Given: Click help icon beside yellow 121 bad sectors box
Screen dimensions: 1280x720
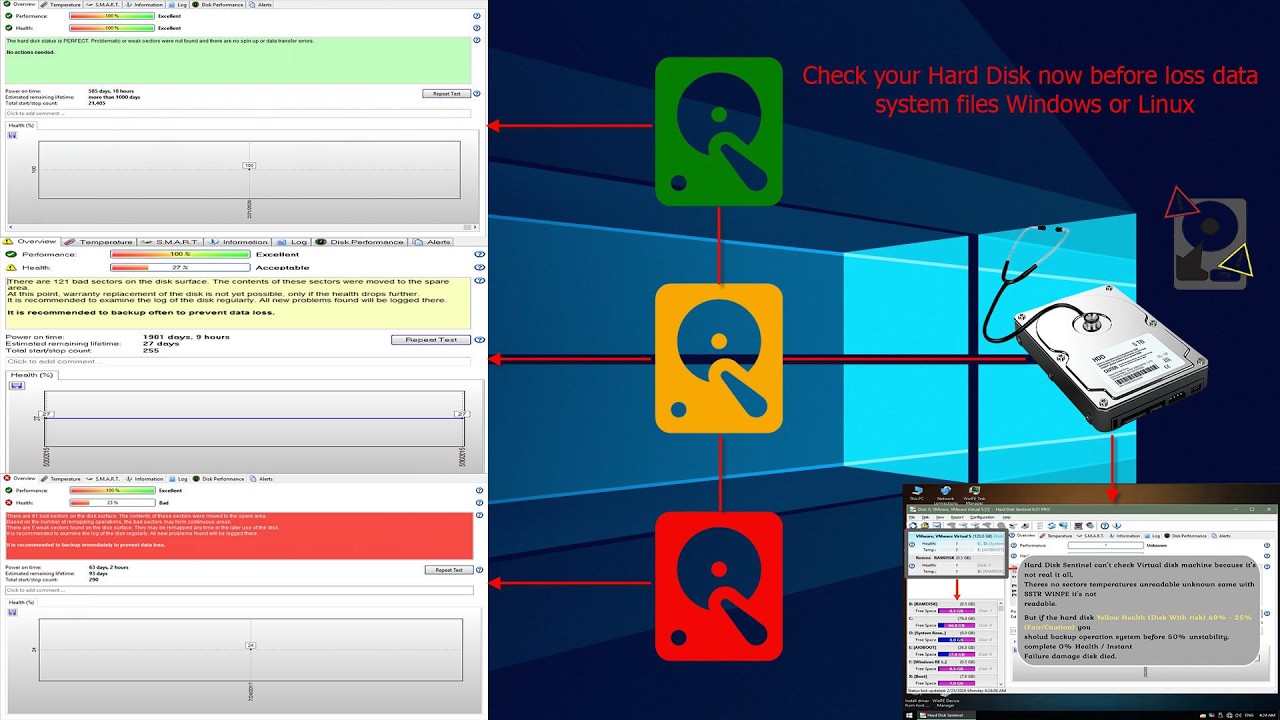Looking at the screenshot, I should pos(479,282).
